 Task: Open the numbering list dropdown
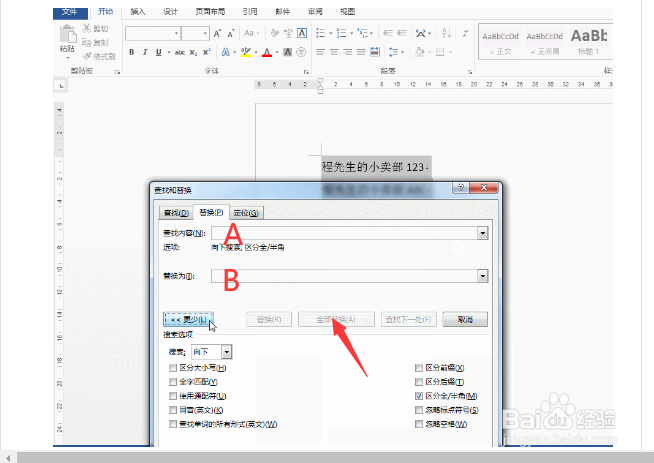tap(352, 33)
